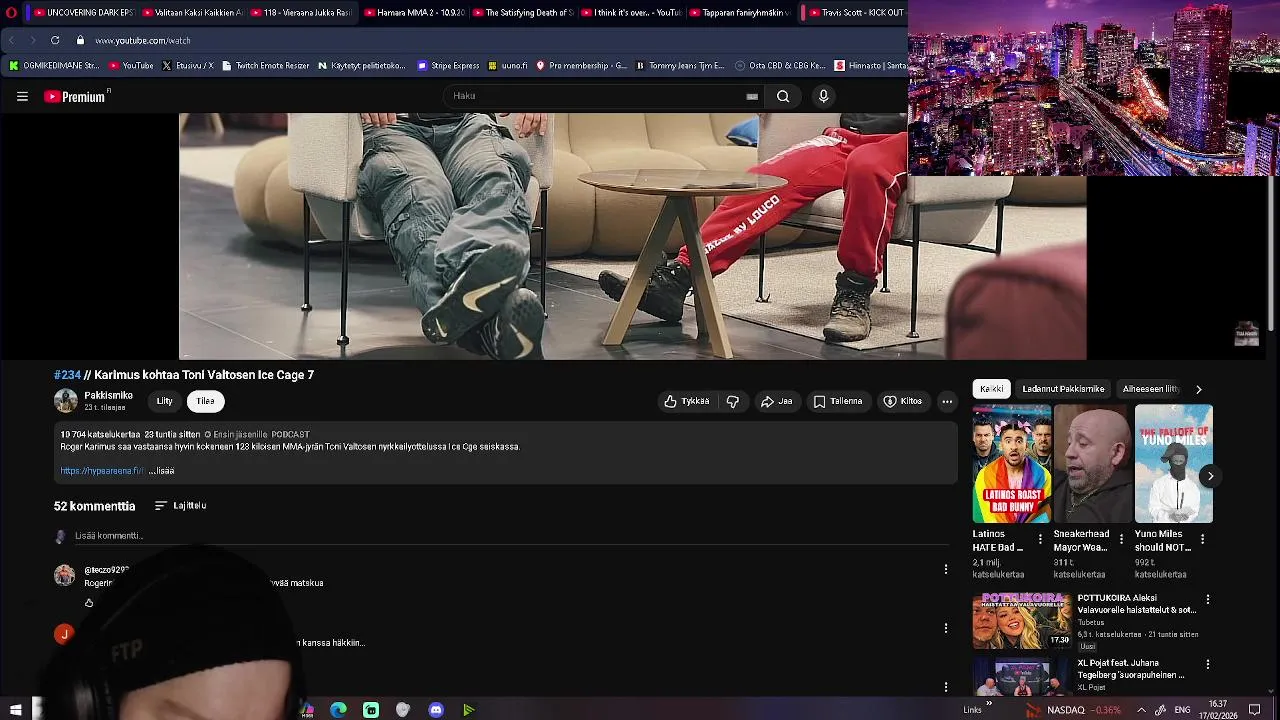Open the Lajittelu comment sort dropdown
1280x720 pixels.
tap(181, 506)
